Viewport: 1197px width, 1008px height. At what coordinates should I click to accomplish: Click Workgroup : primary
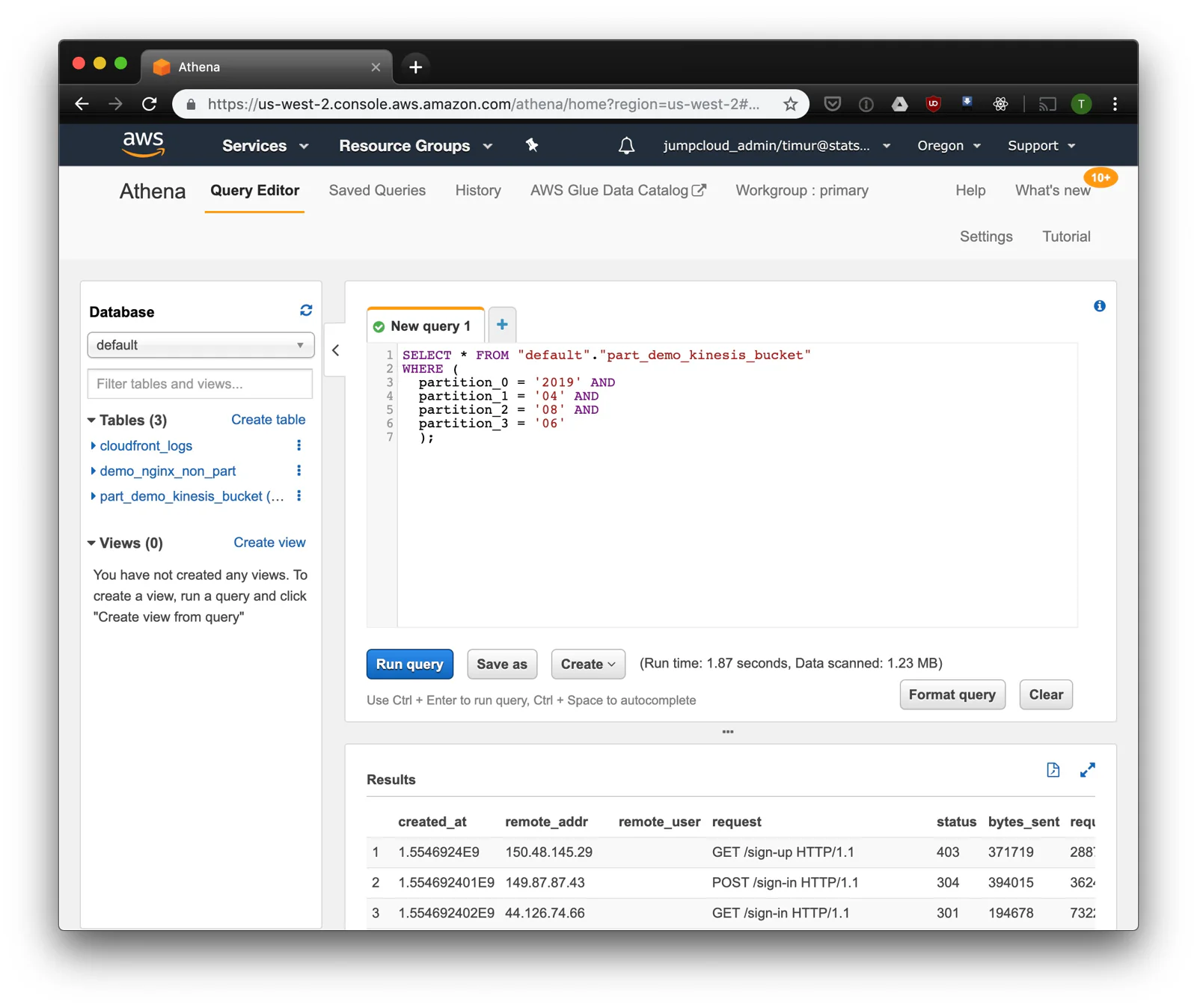[802, 190]
